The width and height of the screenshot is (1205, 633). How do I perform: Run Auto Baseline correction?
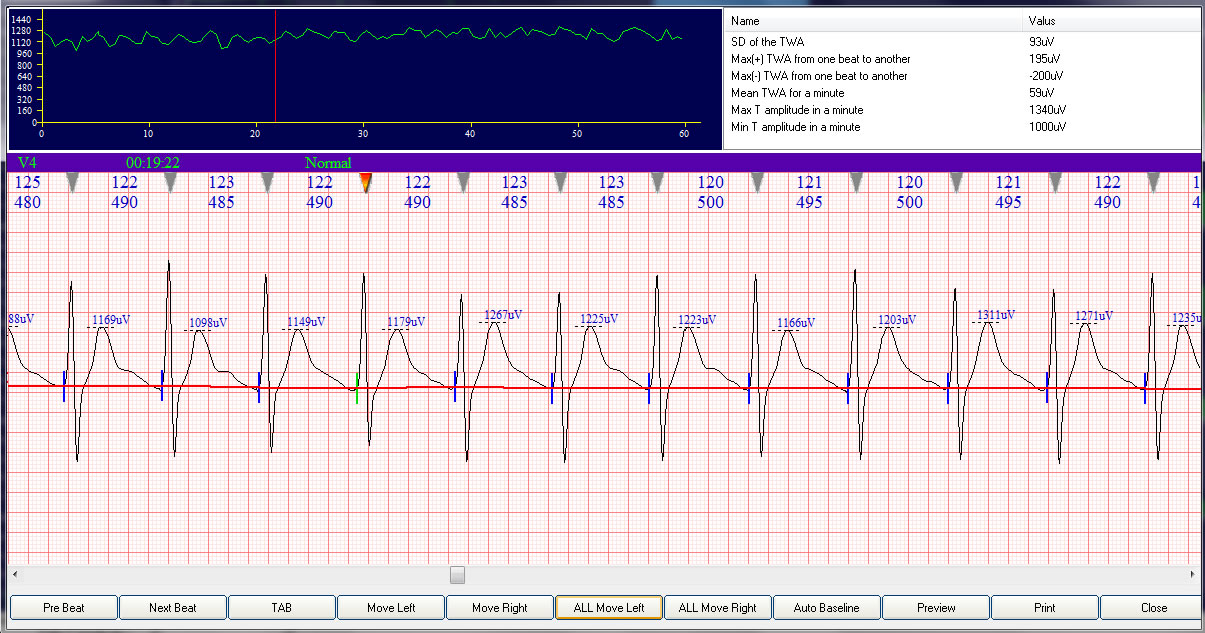point(826,607)
